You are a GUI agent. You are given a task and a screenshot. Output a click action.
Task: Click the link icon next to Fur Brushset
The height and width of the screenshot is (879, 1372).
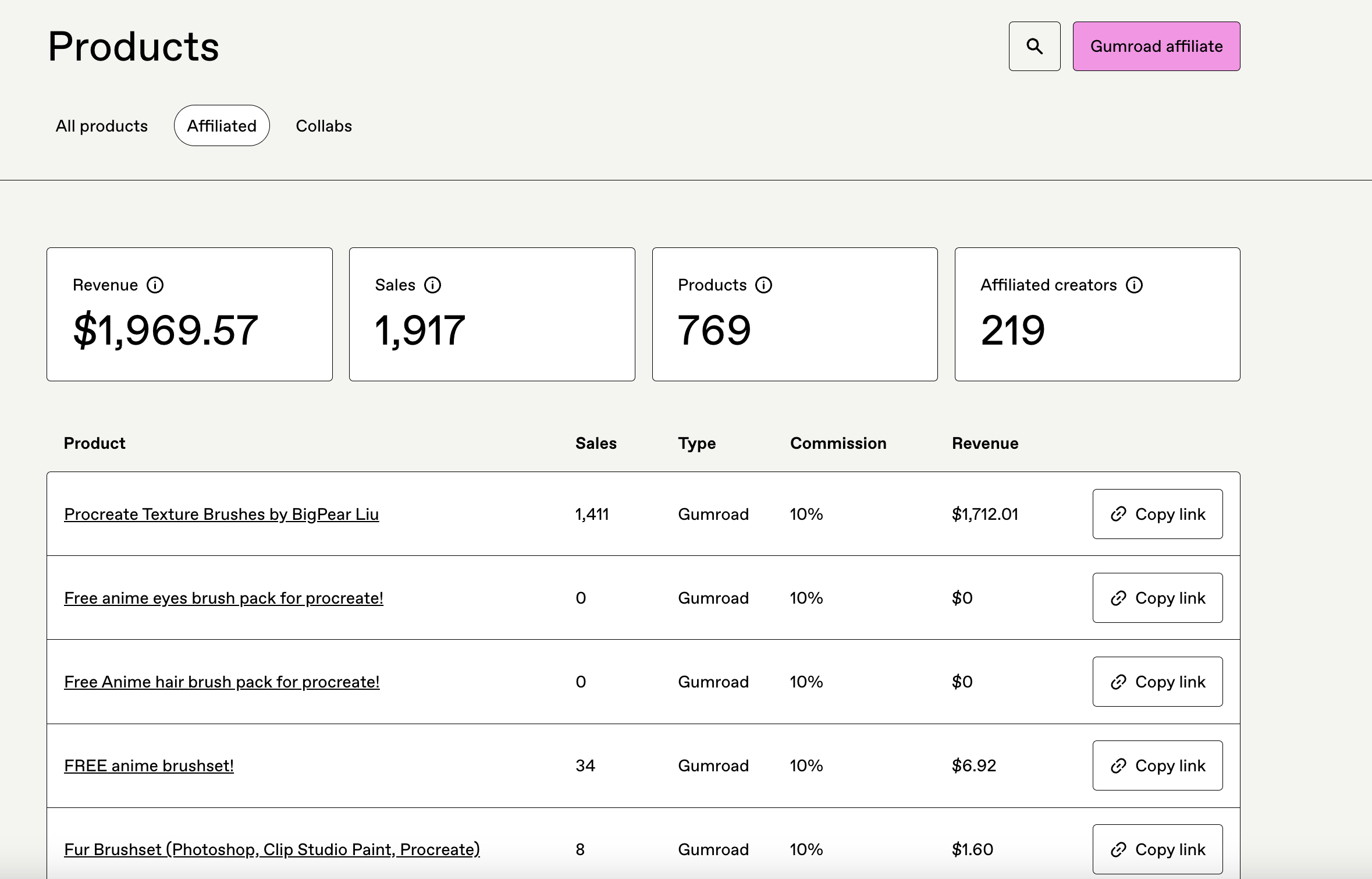click(1118, 849)
